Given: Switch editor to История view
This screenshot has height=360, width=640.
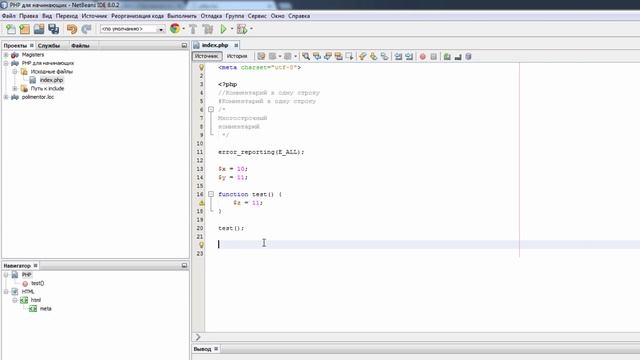Looking at the screenshot, I should (237, 56).
